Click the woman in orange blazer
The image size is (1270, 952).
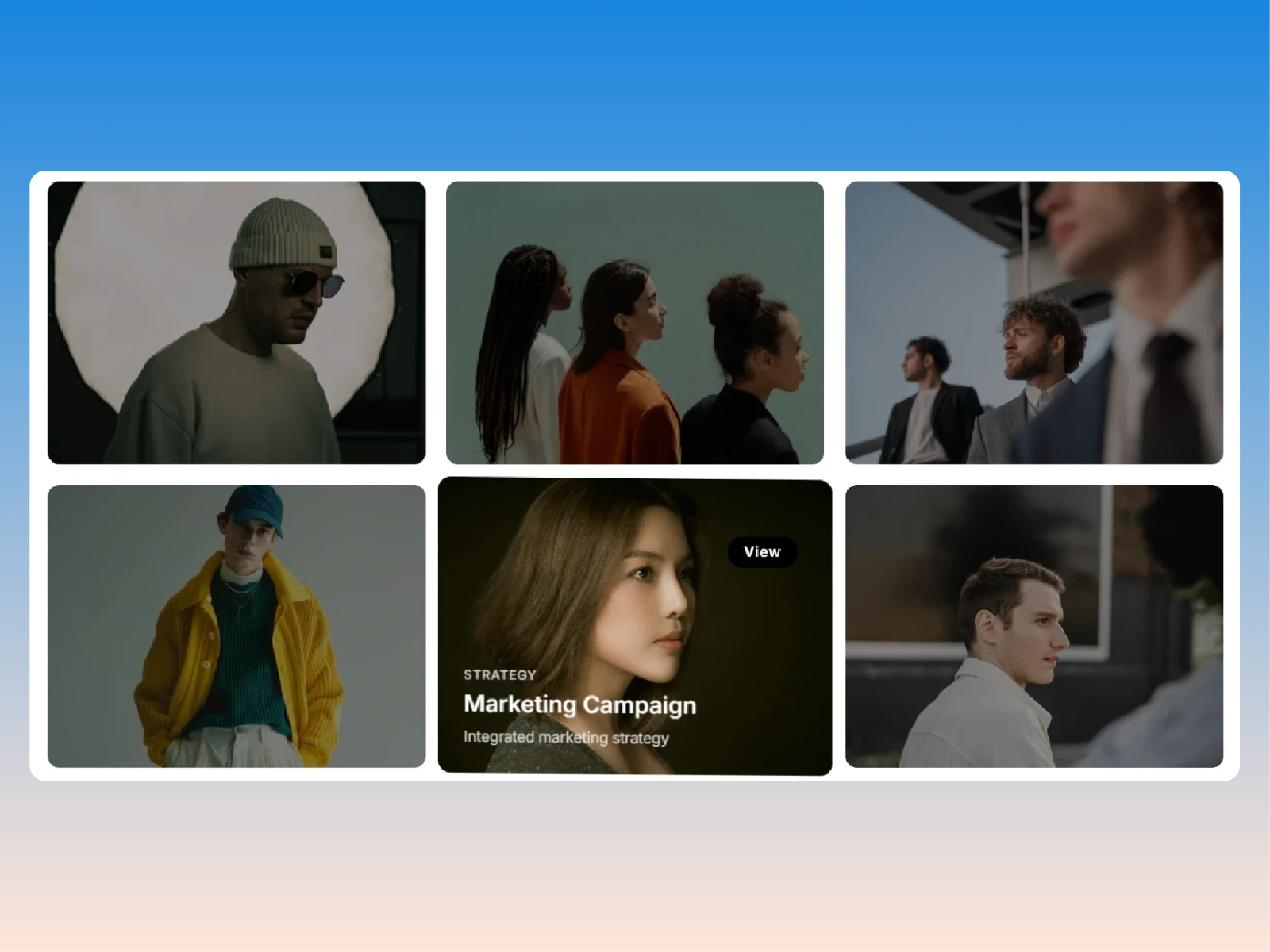coord(618,365)
